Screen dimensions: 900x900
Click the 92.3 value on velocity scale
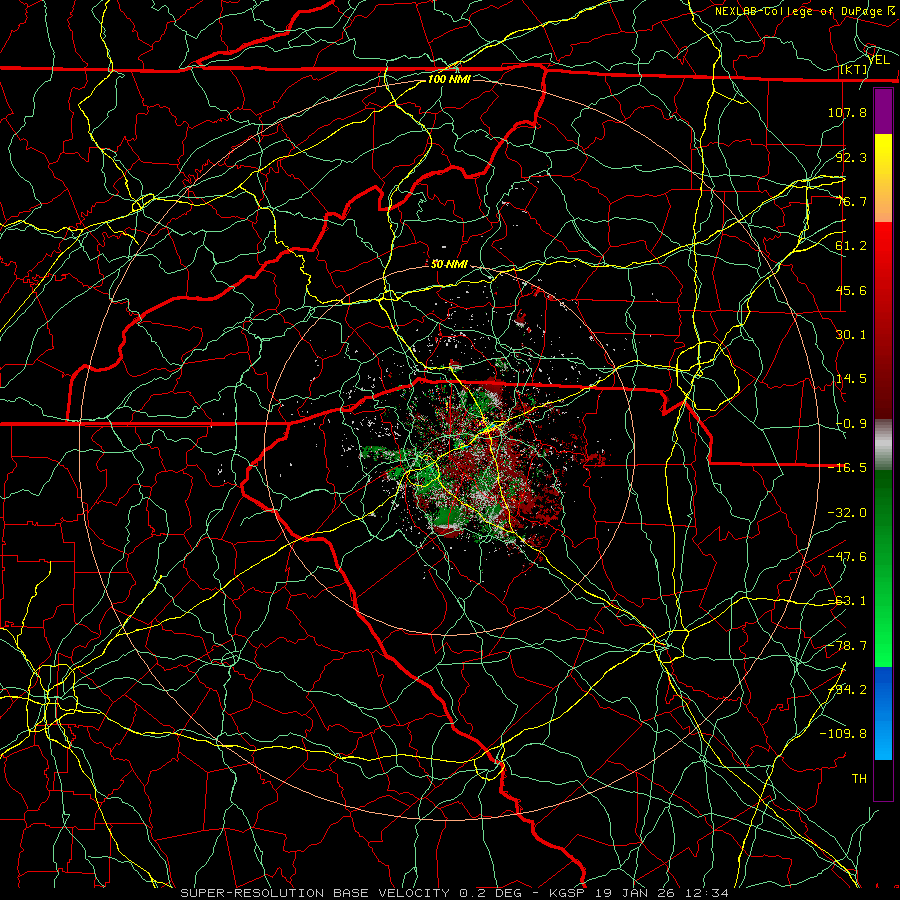[x=851, y=157]
